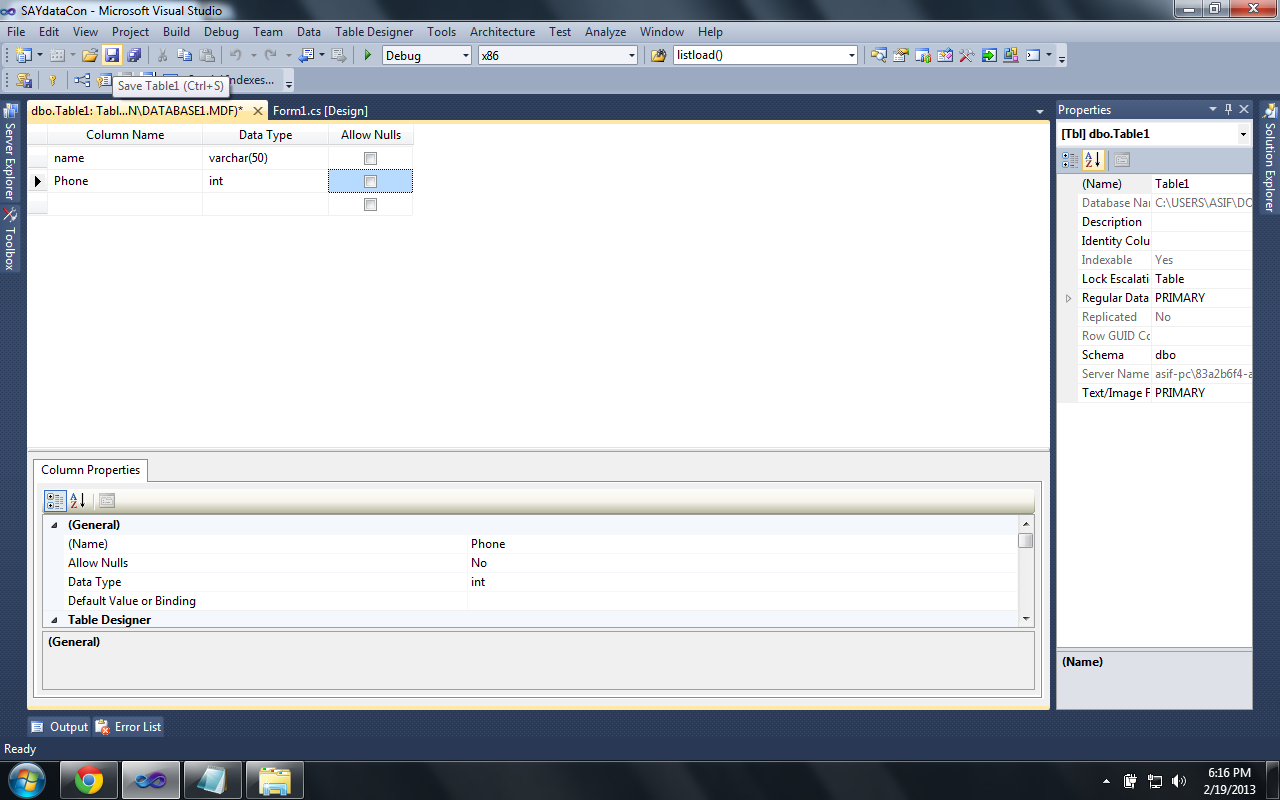Open the Toolbox hammer-and-wrench icon

click(967, 55)
